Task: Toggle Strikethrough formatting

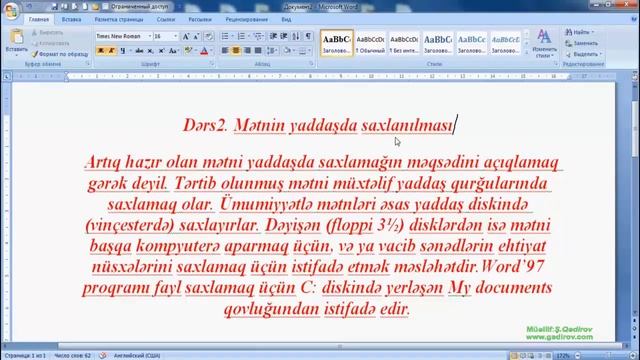Action: pos(139,51)
